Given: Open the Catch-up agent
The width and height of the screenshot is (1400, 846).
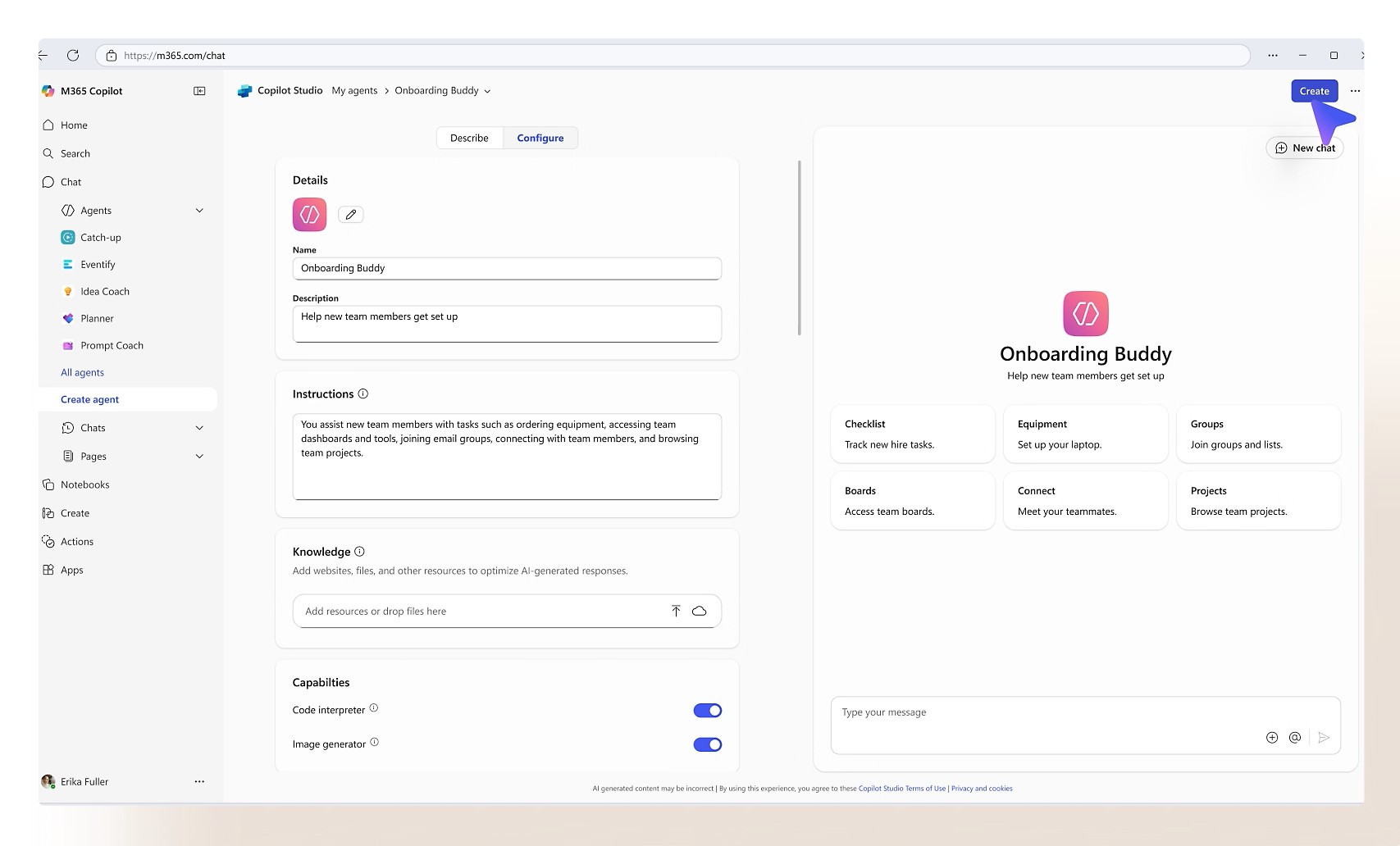Looking at the screenshot, I should point(101,237).
